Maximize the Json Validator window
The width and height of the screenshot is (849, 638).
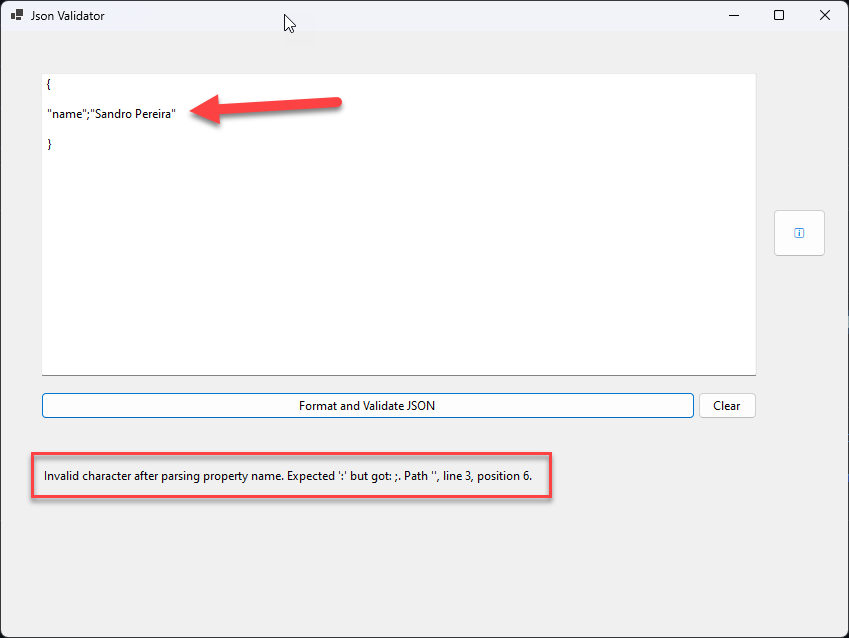click(779, 16)
